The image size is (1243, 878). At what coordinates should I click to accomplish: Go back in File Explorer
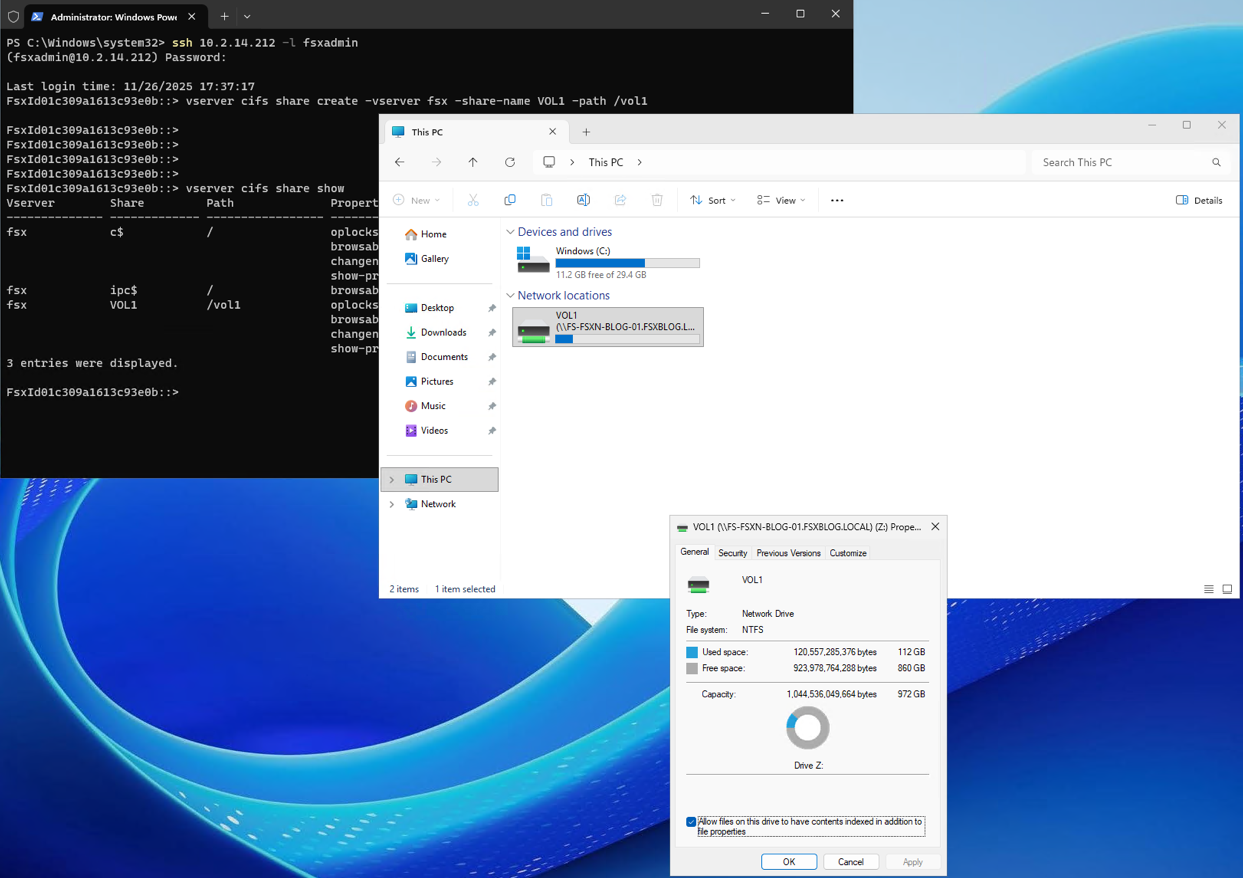click(x=400, y=162)
